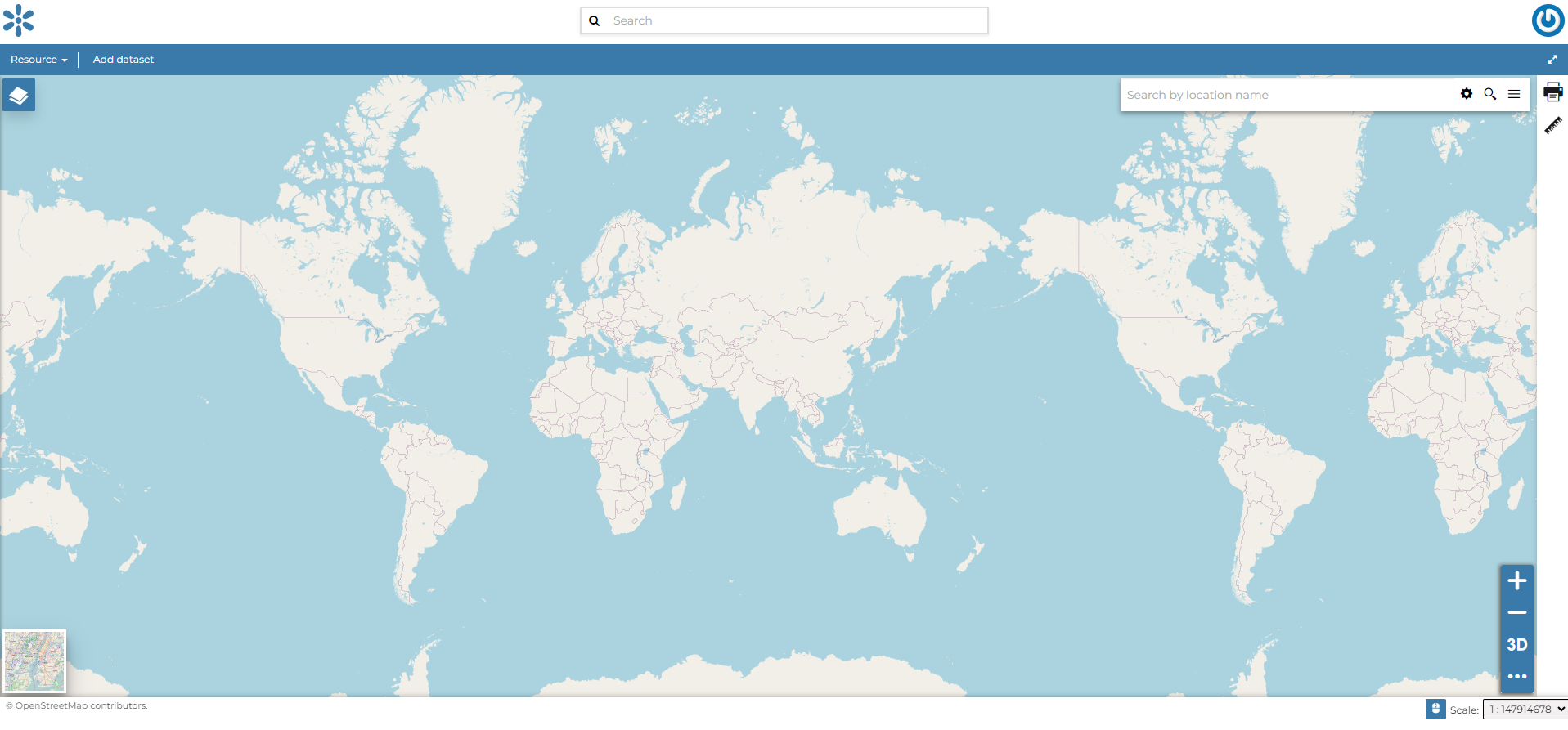The image size is (1568, 730).
Task: Zoom in with the plus button
Action: [x=1517, y=580]
